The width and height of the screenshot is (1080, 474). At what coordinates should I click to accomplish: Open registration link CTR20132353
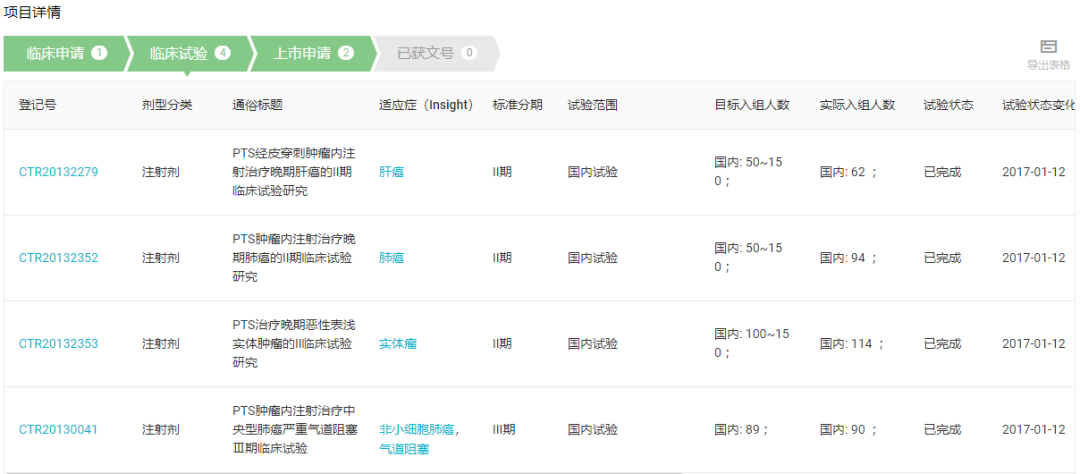pos(58,344)
